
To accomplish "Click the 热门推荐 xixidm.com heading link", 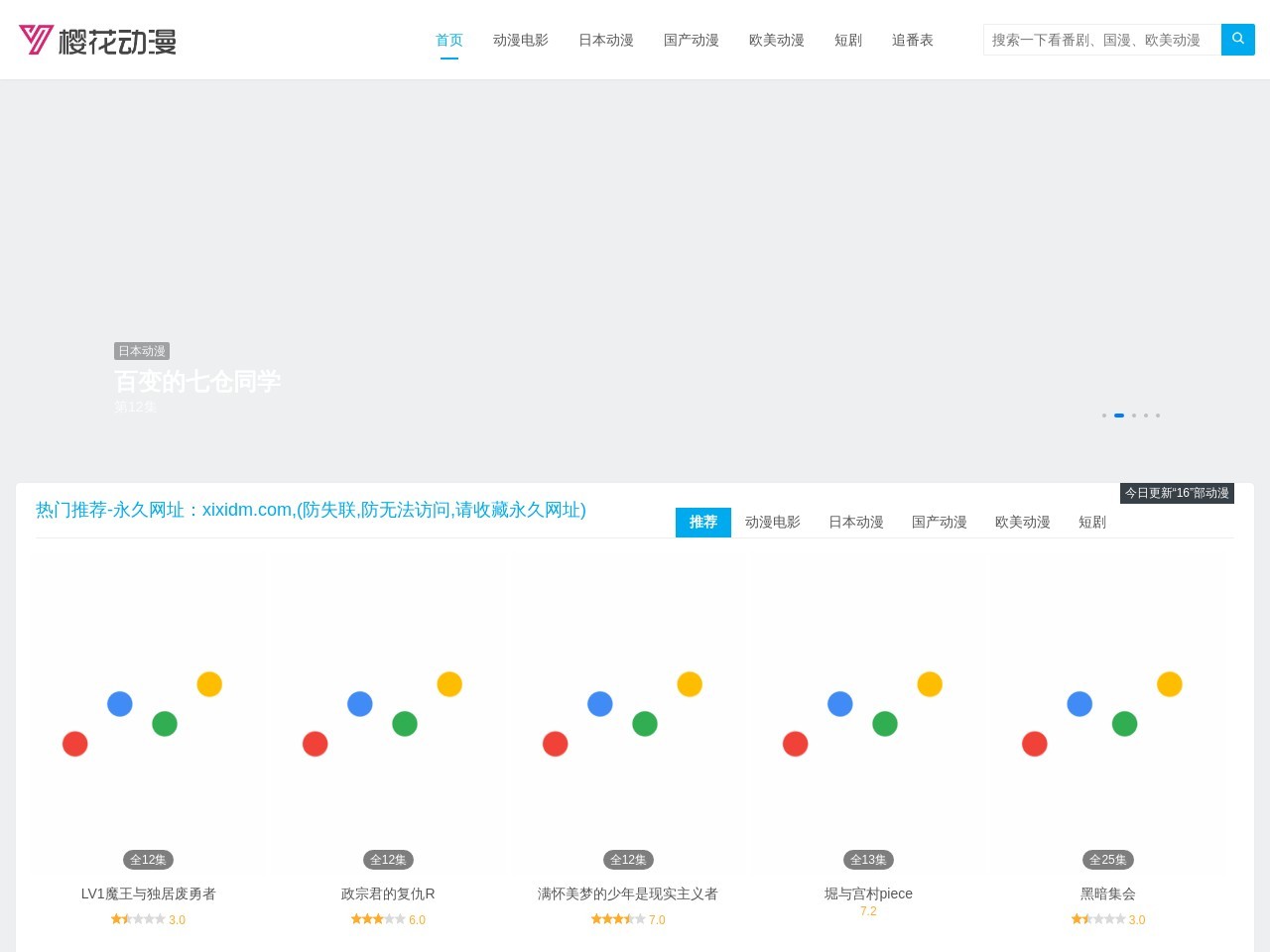I will pyautogui.click(x=311, y=510).
